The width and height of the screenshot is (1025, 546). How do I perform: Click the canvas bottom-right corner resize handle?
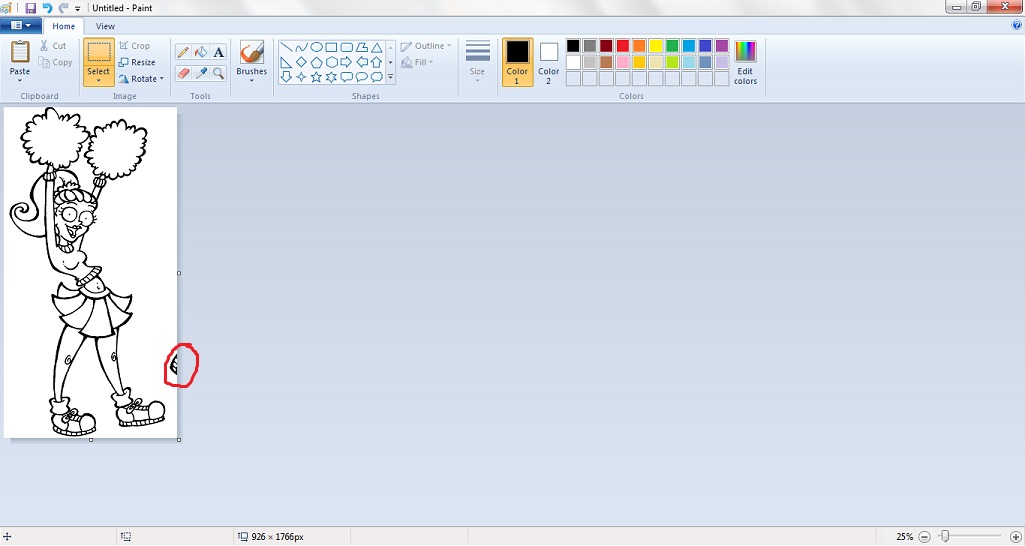pyautogui.click(x=179, y=440)
